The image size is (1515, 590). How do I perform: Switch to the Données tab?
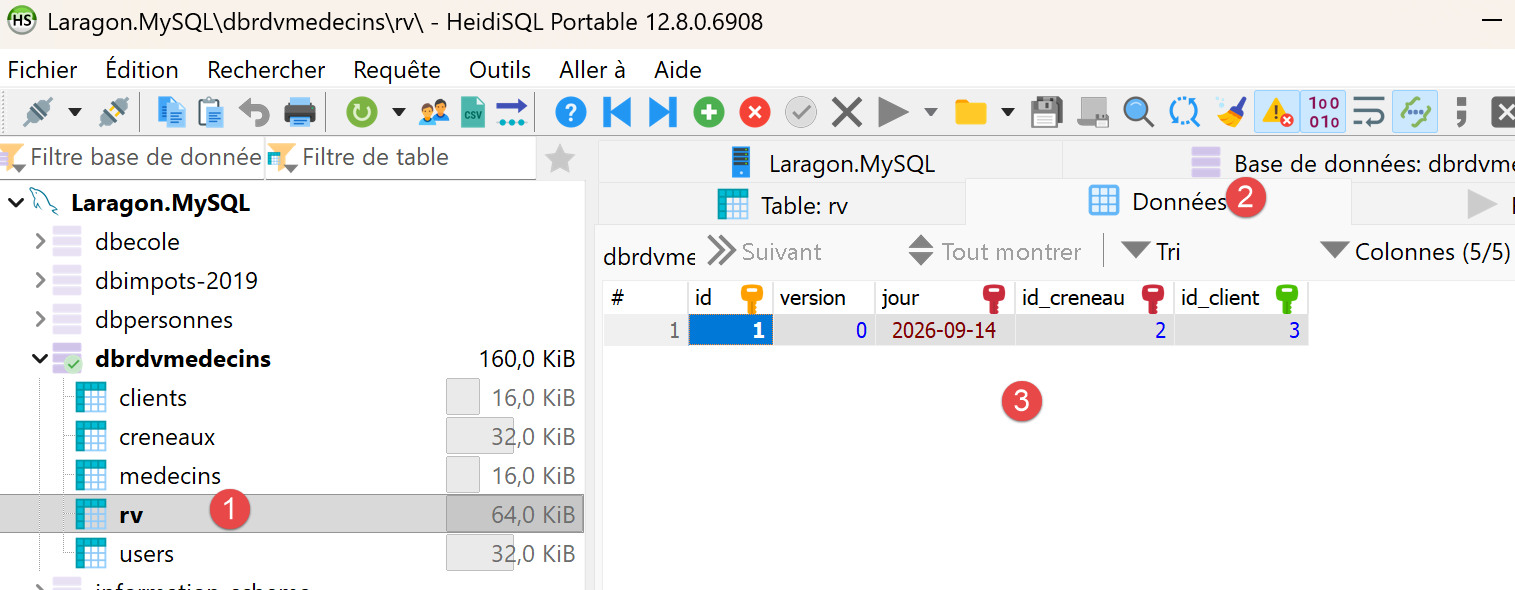click(x=1157, y=201)
